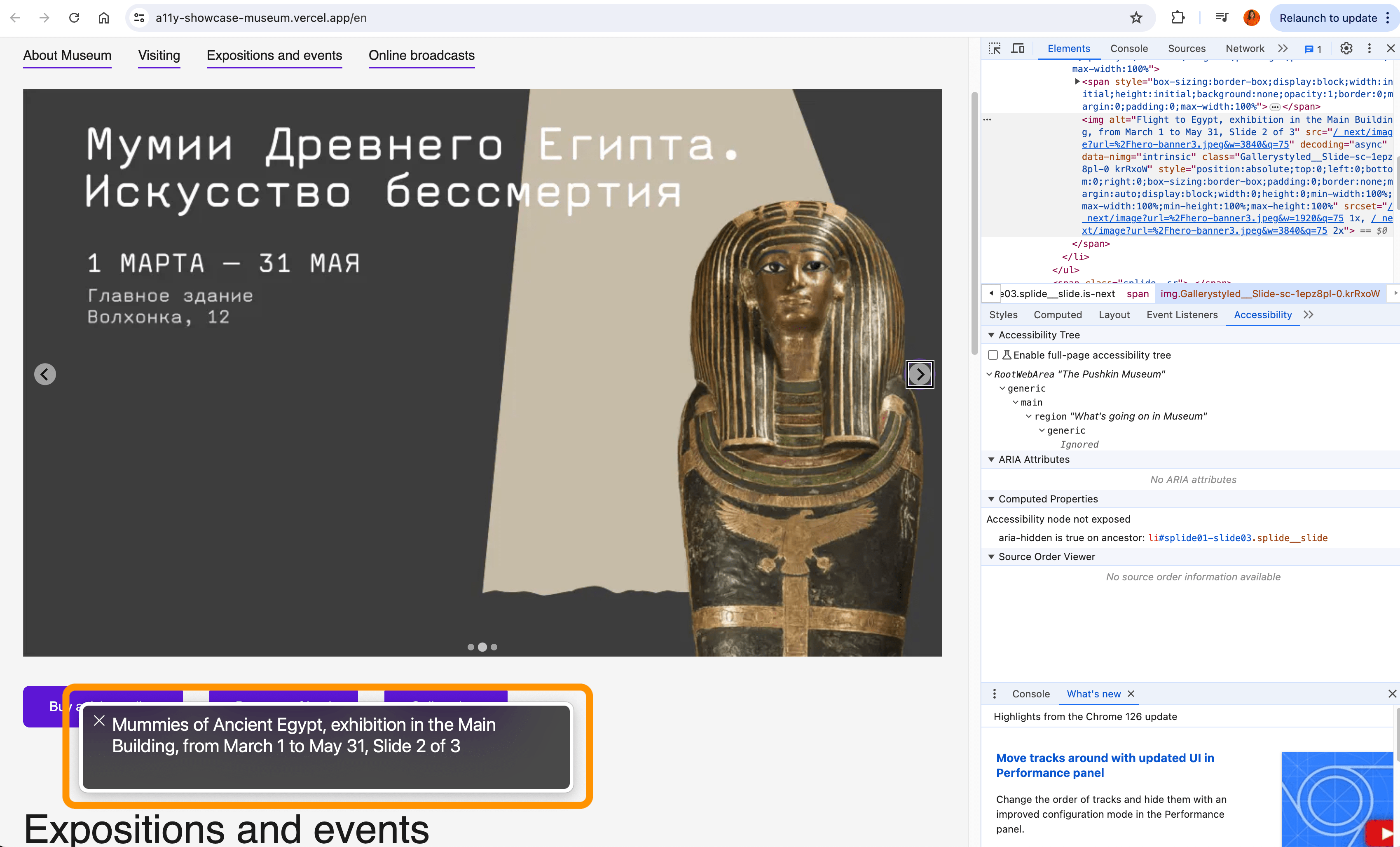Screen dimensions: 1400x847
Task: Toggle the device toolbar icon
Action: click(x=1018, y=48)
